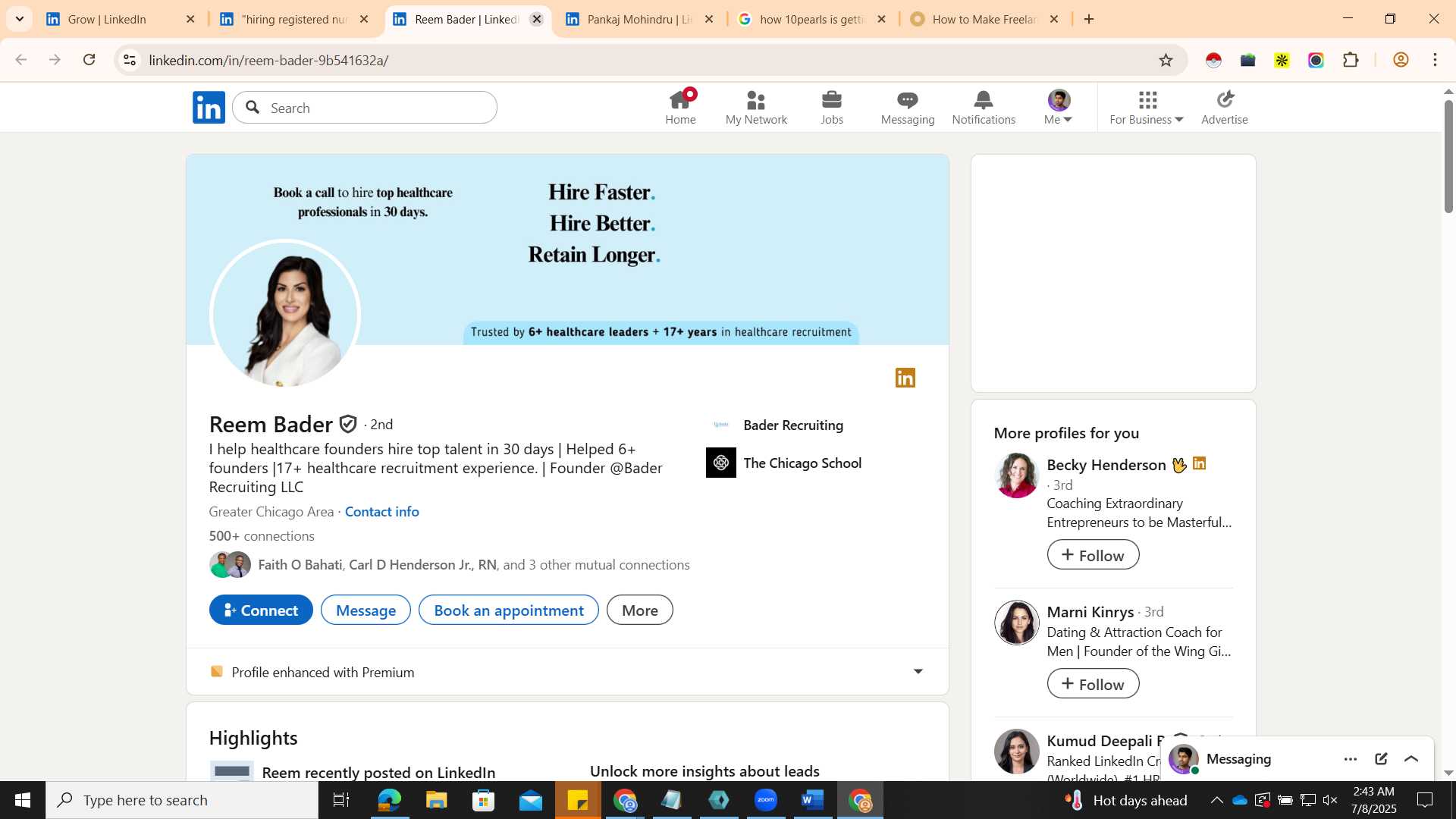This screenshot has height=819, width=1456.
Task: Switch to the hiring registered nurse tab
Action: (x=295, y=19)
